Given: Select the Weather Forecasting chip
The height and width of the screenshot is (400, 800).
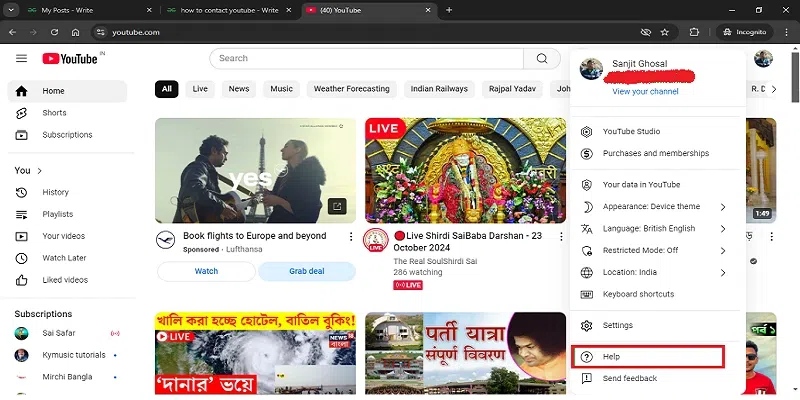Looking at the screenshot, I should click(x=352, y=89).
